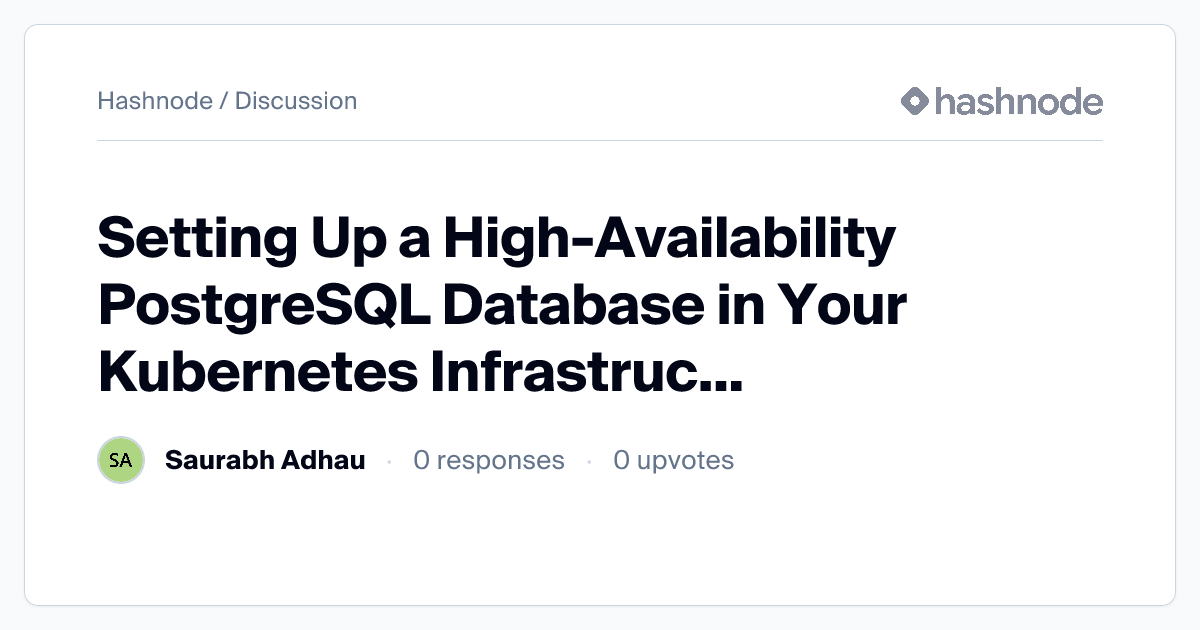Select the Discussion breadcrumb item
1200x630 pixels.
(x=296, y=101)
